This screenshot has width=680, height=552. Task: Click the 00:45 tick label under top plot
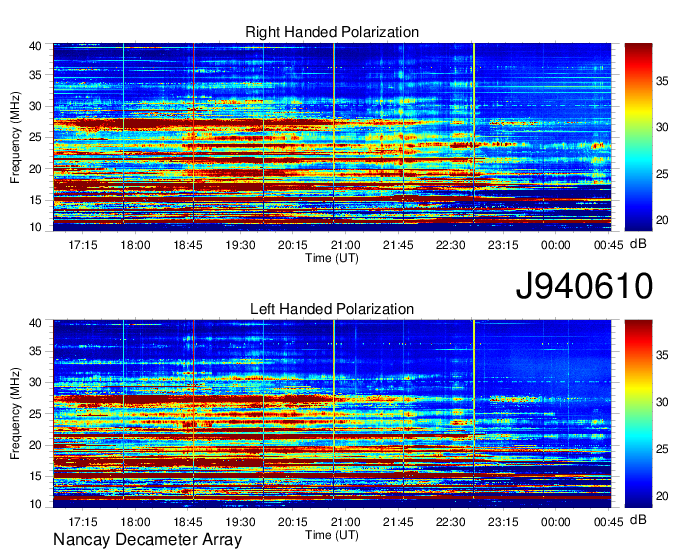point(608,245)
